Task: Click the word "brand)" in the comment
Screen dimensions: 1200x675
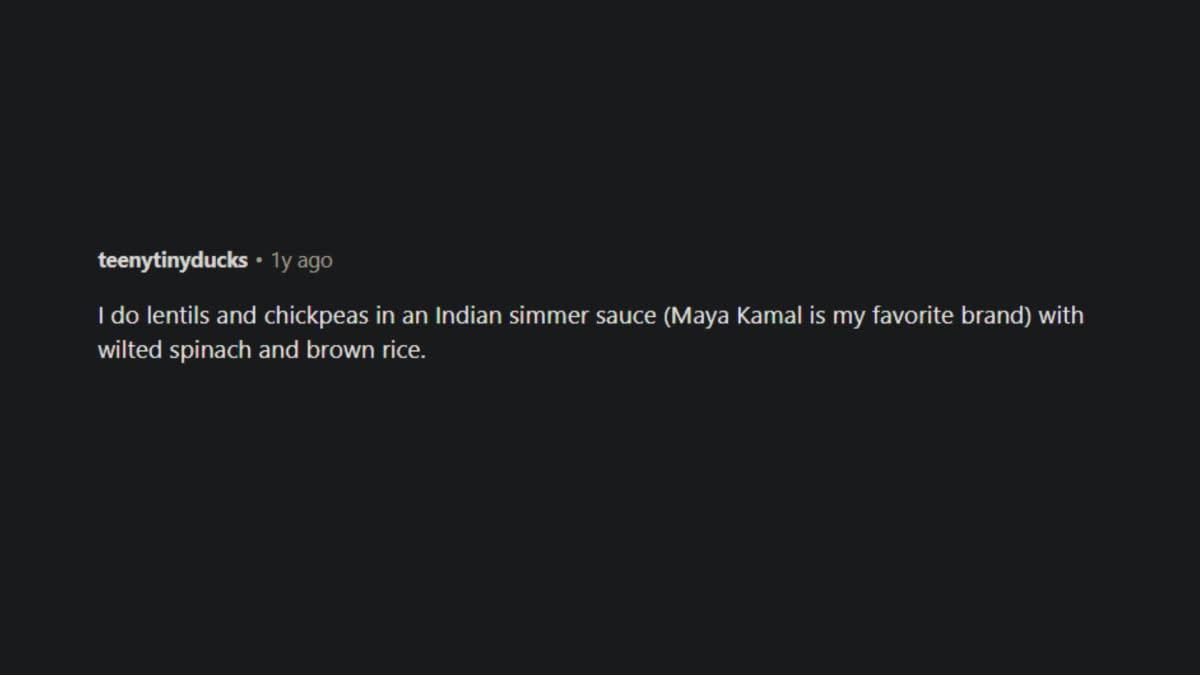Action: point(996,317)
